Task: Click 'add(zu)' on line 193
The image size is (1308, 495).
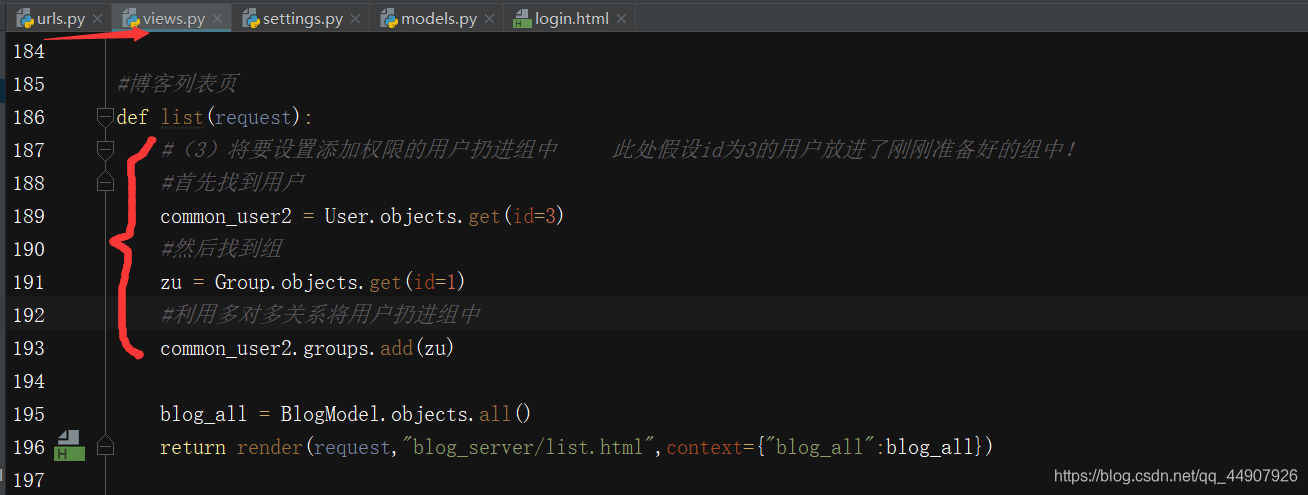Action: tap(418, 348)
